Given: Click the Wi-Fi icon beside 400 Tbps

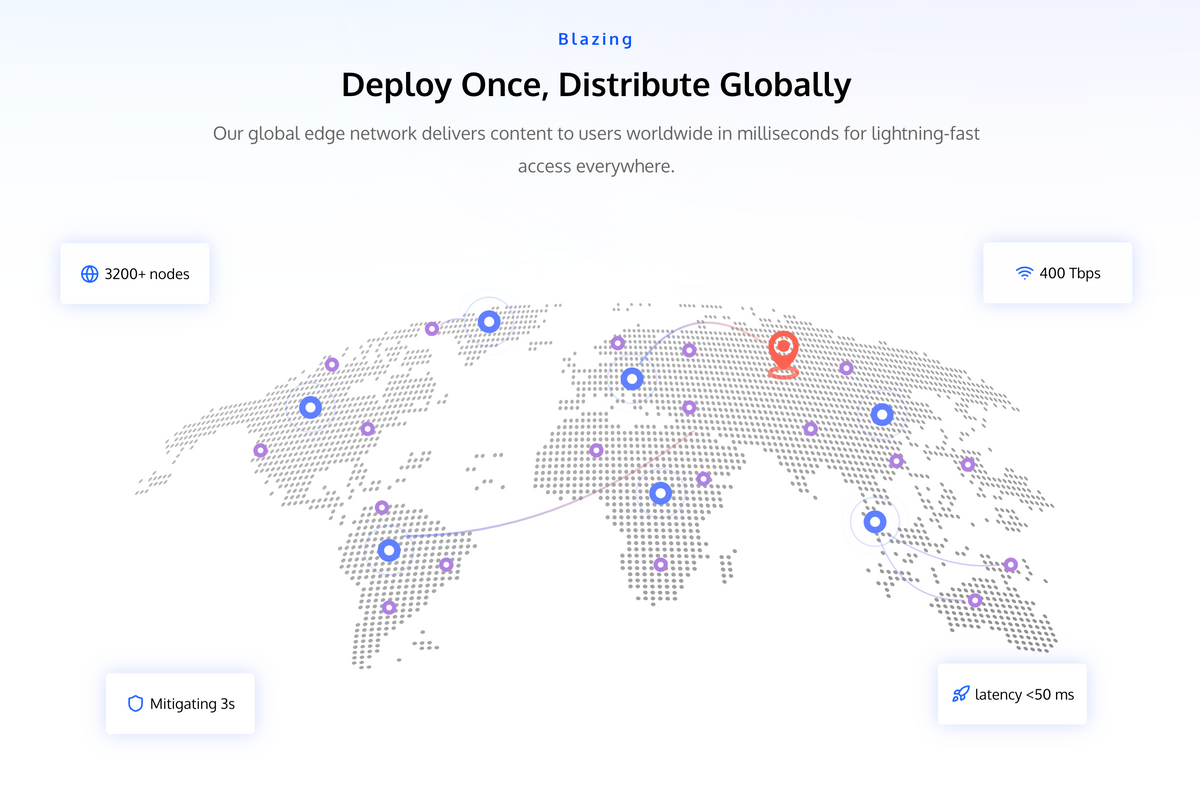Looking at the screenshot, I should (1024, 273).
